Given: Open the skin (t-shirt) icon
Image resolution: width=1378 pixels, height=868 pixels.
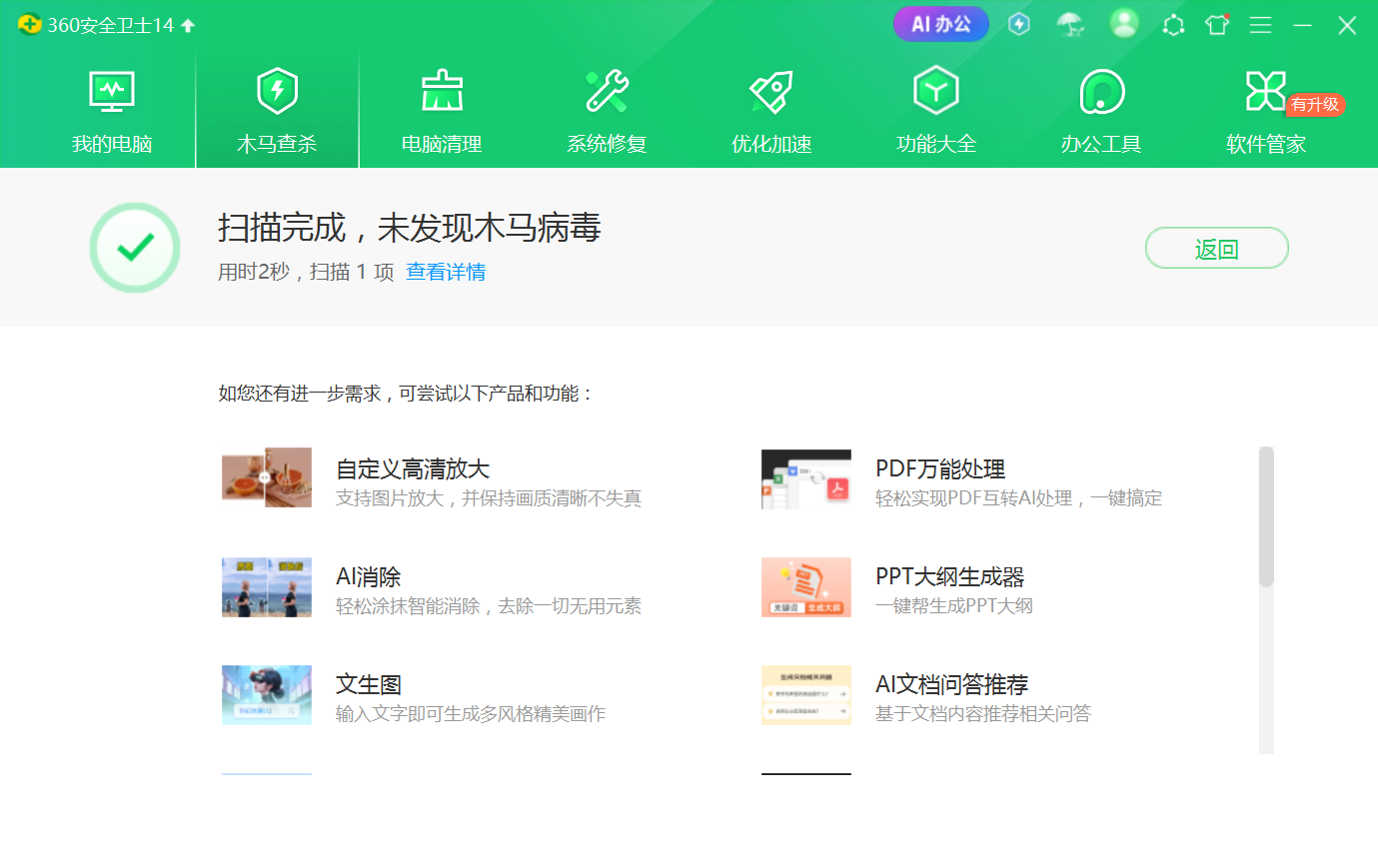Looking at the screenshot, I should click(x=1216, y=25).
